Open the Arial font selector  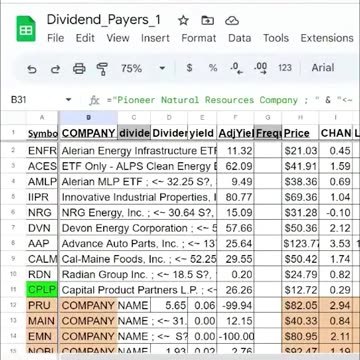coord(323,68)
